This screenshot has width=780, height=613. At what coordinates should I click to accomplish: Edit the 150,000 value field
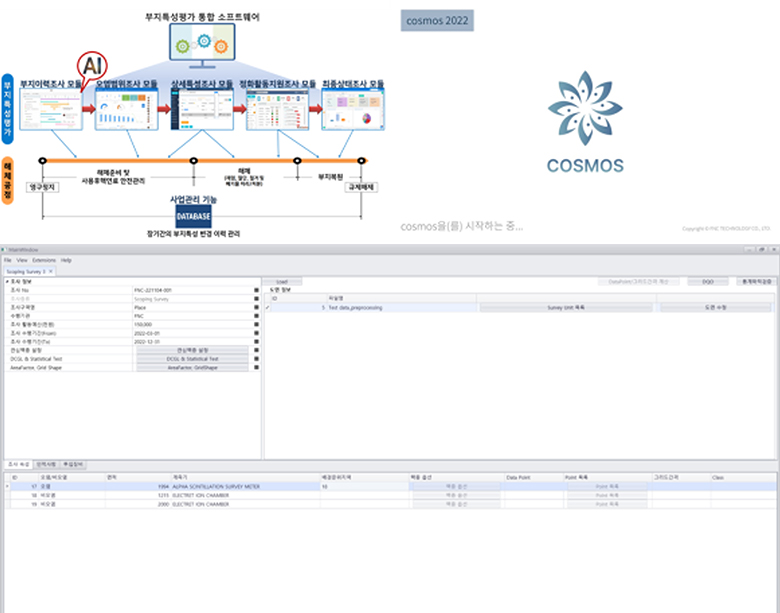(193, 324)
